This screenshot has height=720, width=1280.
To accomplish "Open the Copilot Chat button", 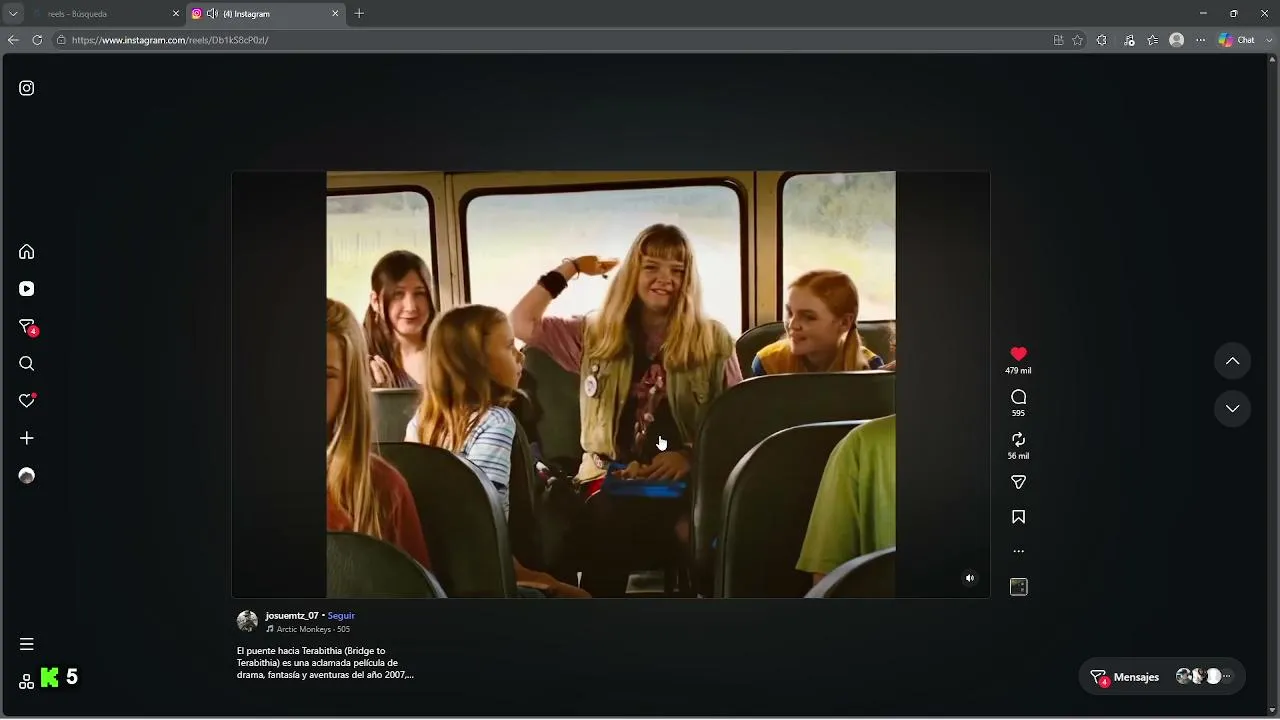I will 1236,40.
